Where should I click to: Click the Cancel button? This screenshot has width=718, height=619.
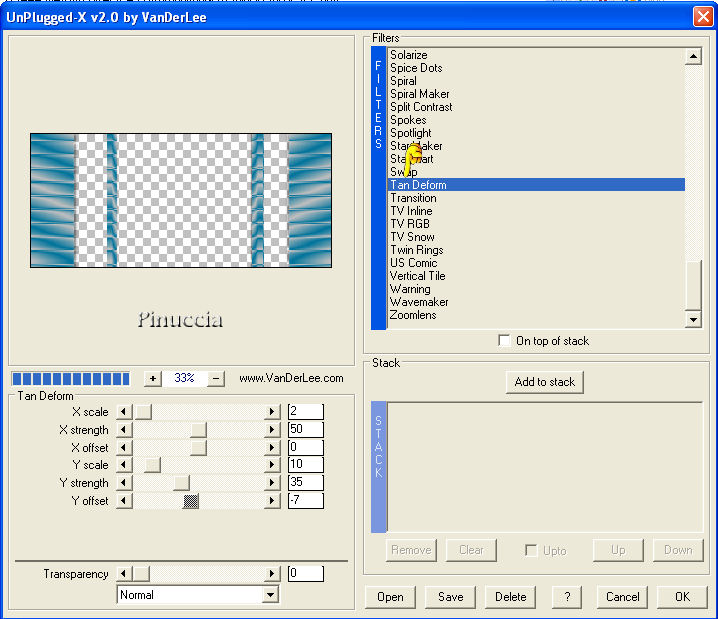(x=622, y=597)
